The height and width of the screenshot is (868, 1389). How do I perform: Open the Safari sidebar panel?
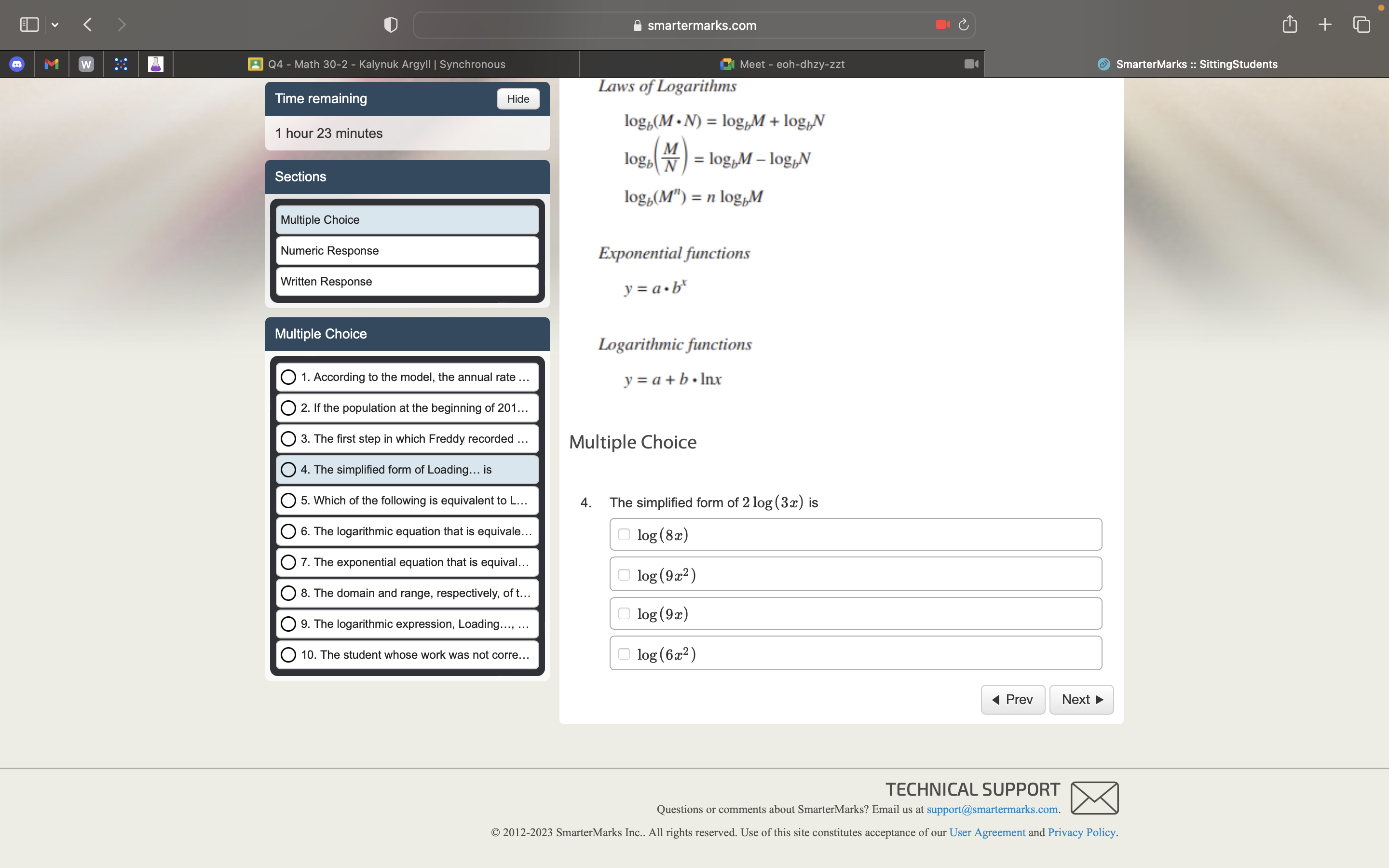(x=29, y=24)
